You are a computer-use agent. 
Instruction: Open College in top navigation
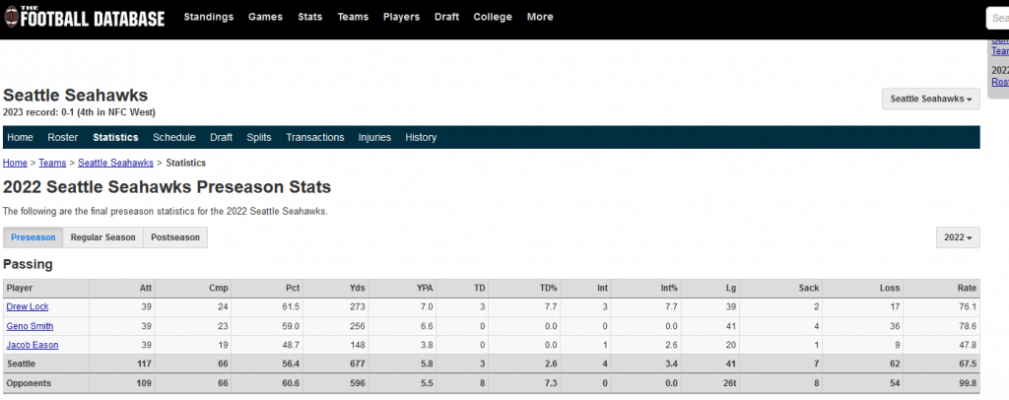[492, 17]
